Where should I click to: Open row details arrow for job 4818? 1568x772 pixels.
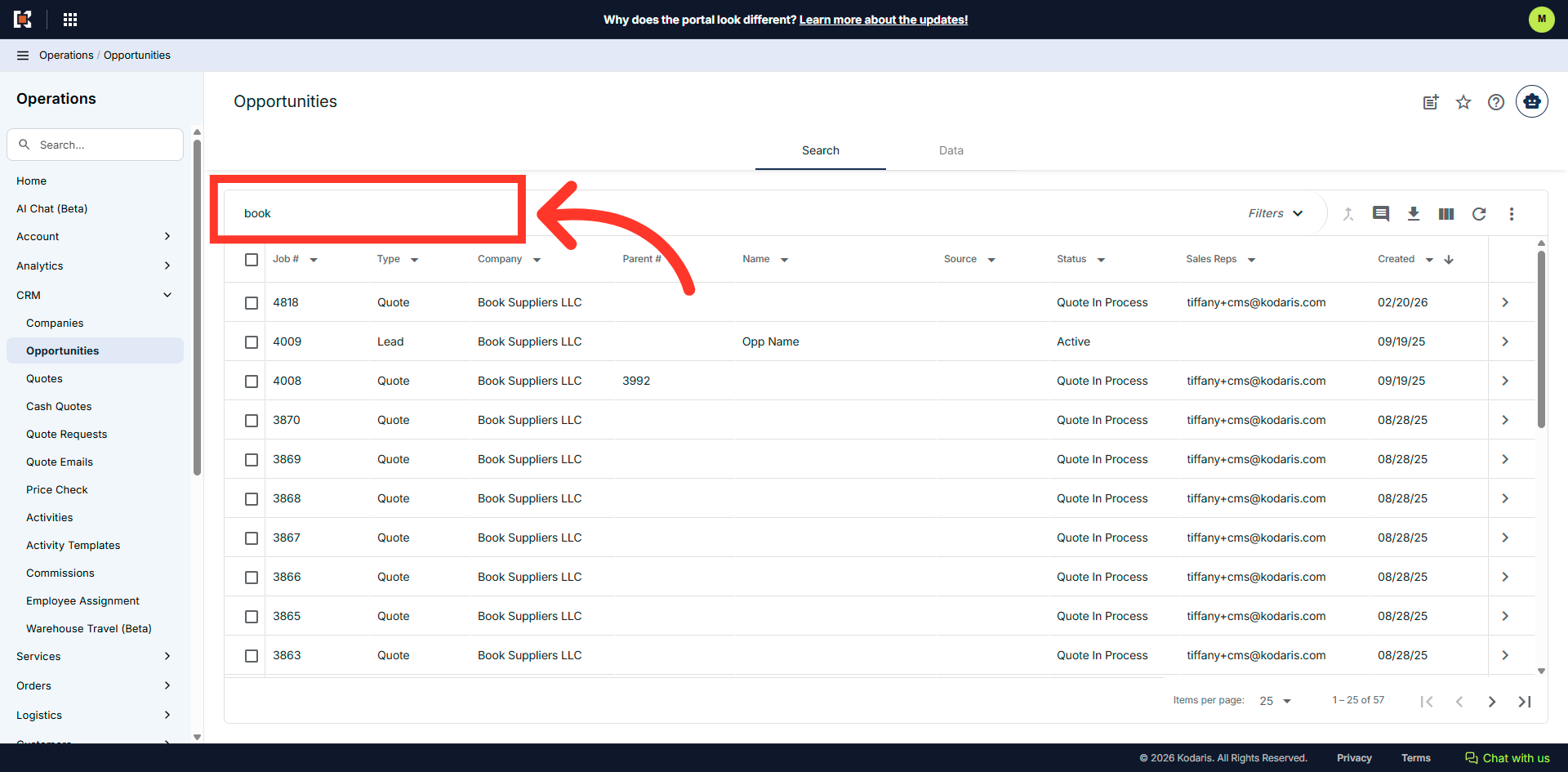[x=1505, y=302]
